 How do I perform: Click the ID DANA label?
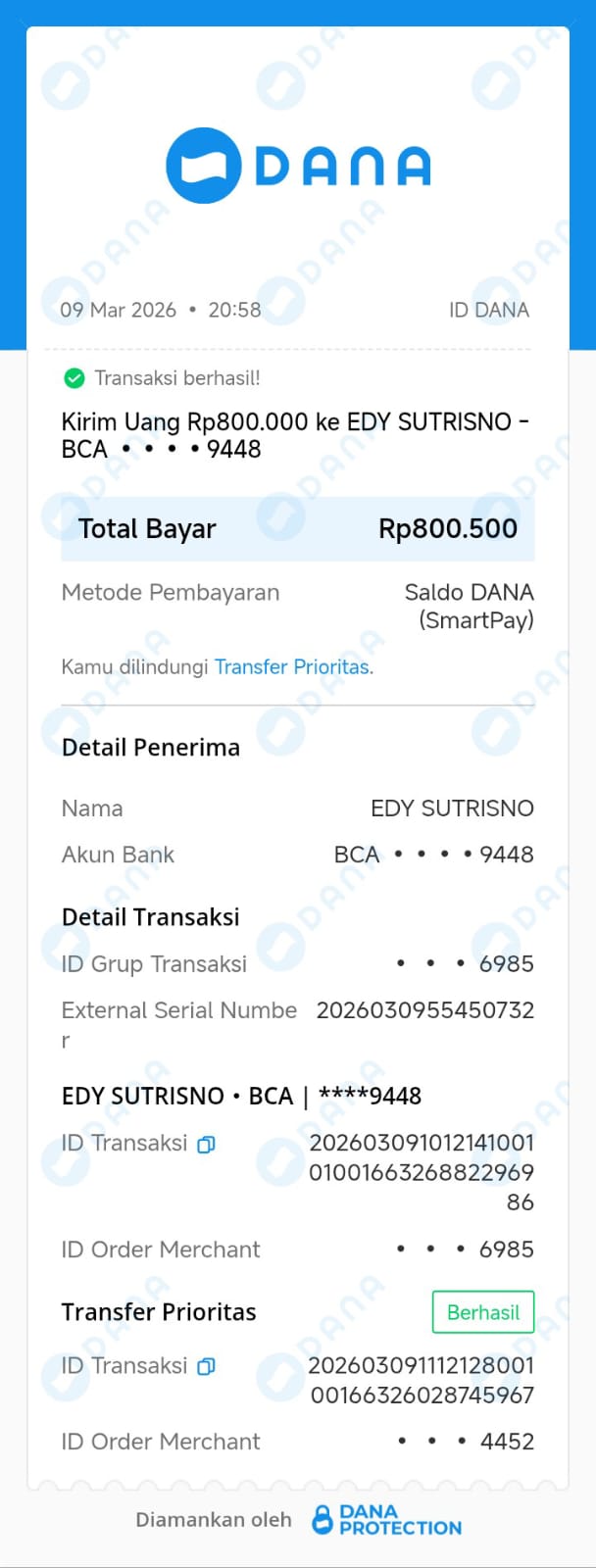click(x=488, y=311)
